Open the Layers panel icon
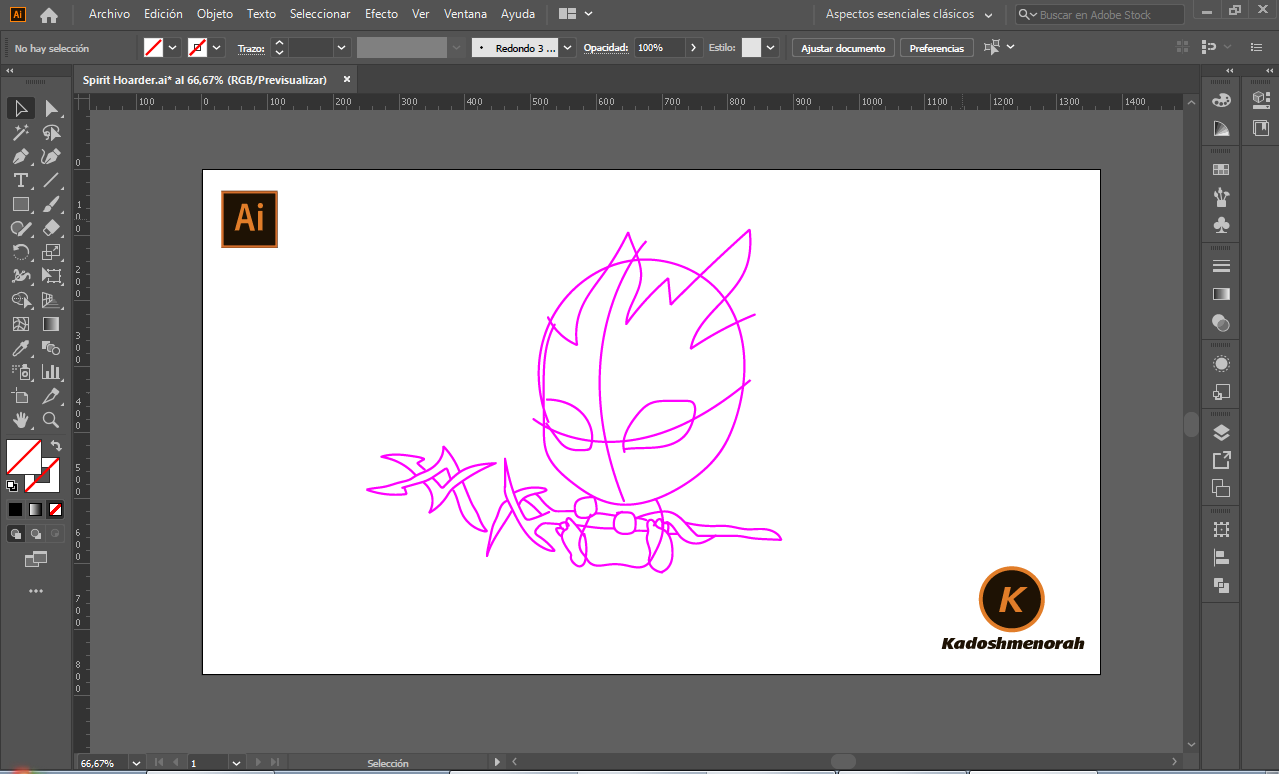The width and height of the screenshot is (1279, 774). pos(1221,433)
